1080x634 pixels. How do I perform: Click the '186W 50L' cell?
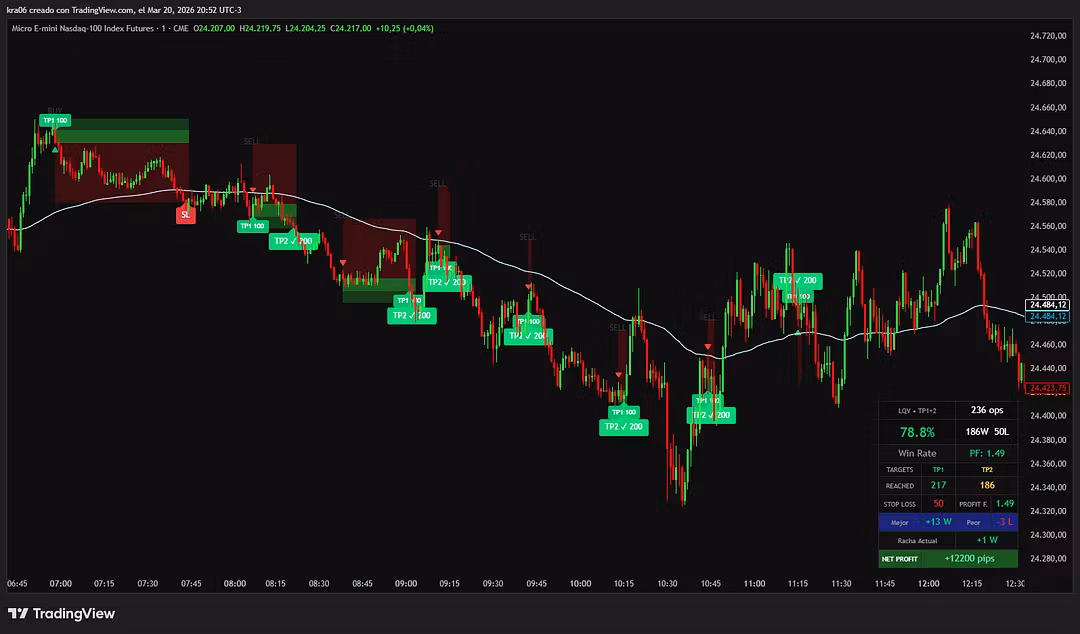point(987,432)
